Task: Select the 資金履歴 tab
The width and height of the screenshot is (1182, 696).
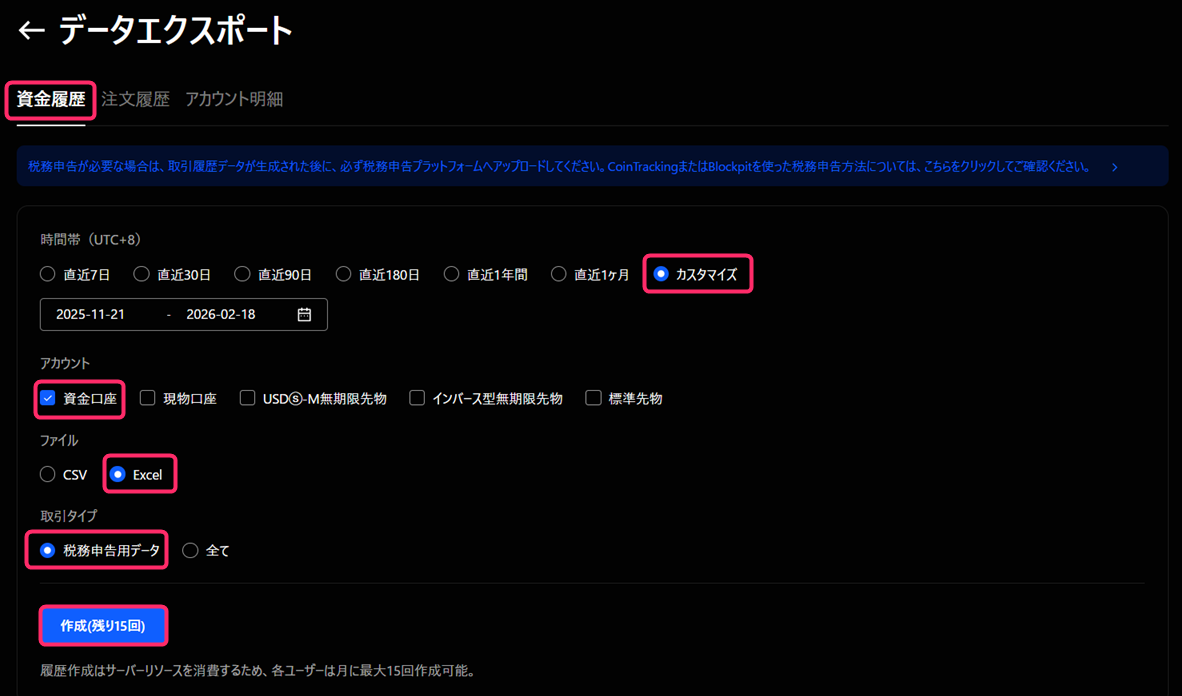Action: [51, 100]
